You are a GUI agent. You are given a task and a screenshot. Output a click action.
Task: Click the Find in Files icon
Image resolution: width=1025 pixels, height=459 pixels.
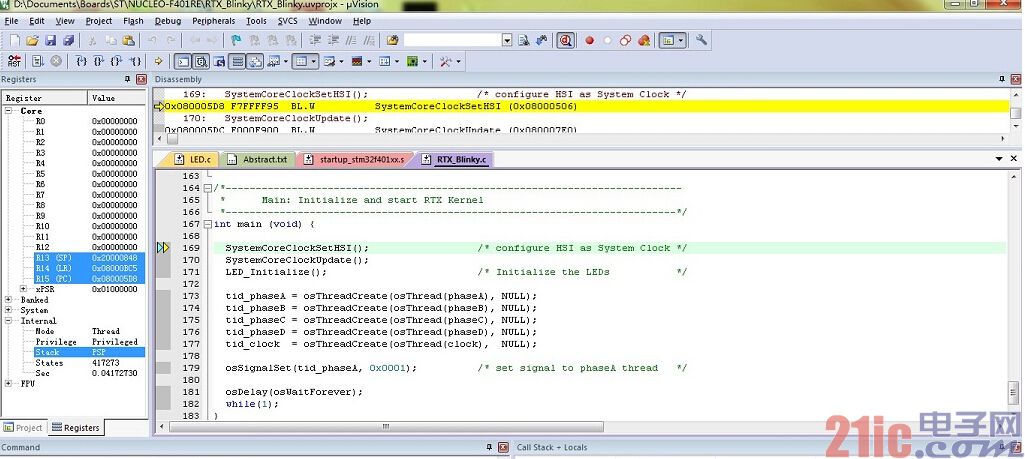[392, 40]
